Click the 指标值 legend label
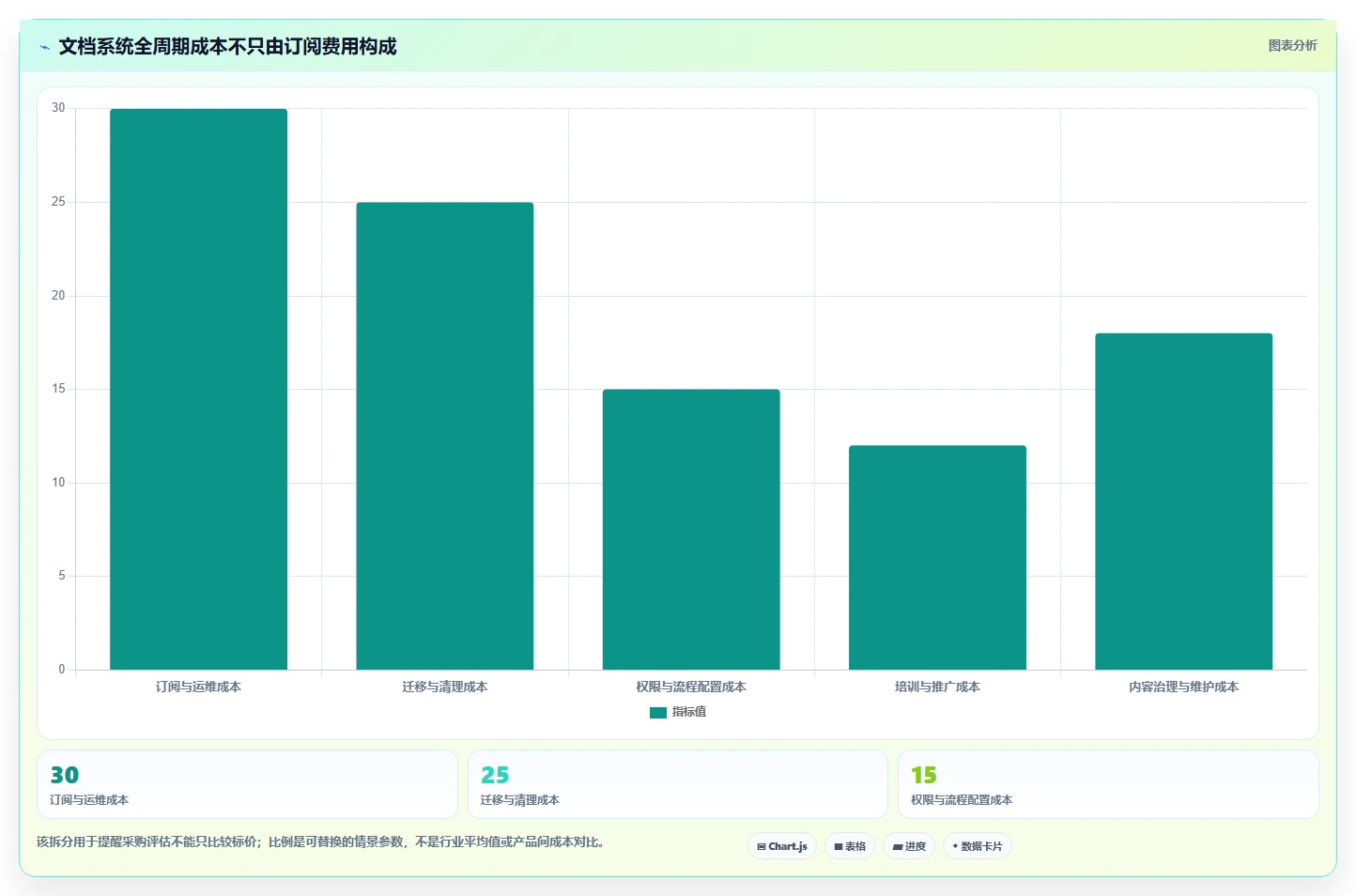Image resolution: width=1356 pixels, height=896 pixels. pos(689,712)
